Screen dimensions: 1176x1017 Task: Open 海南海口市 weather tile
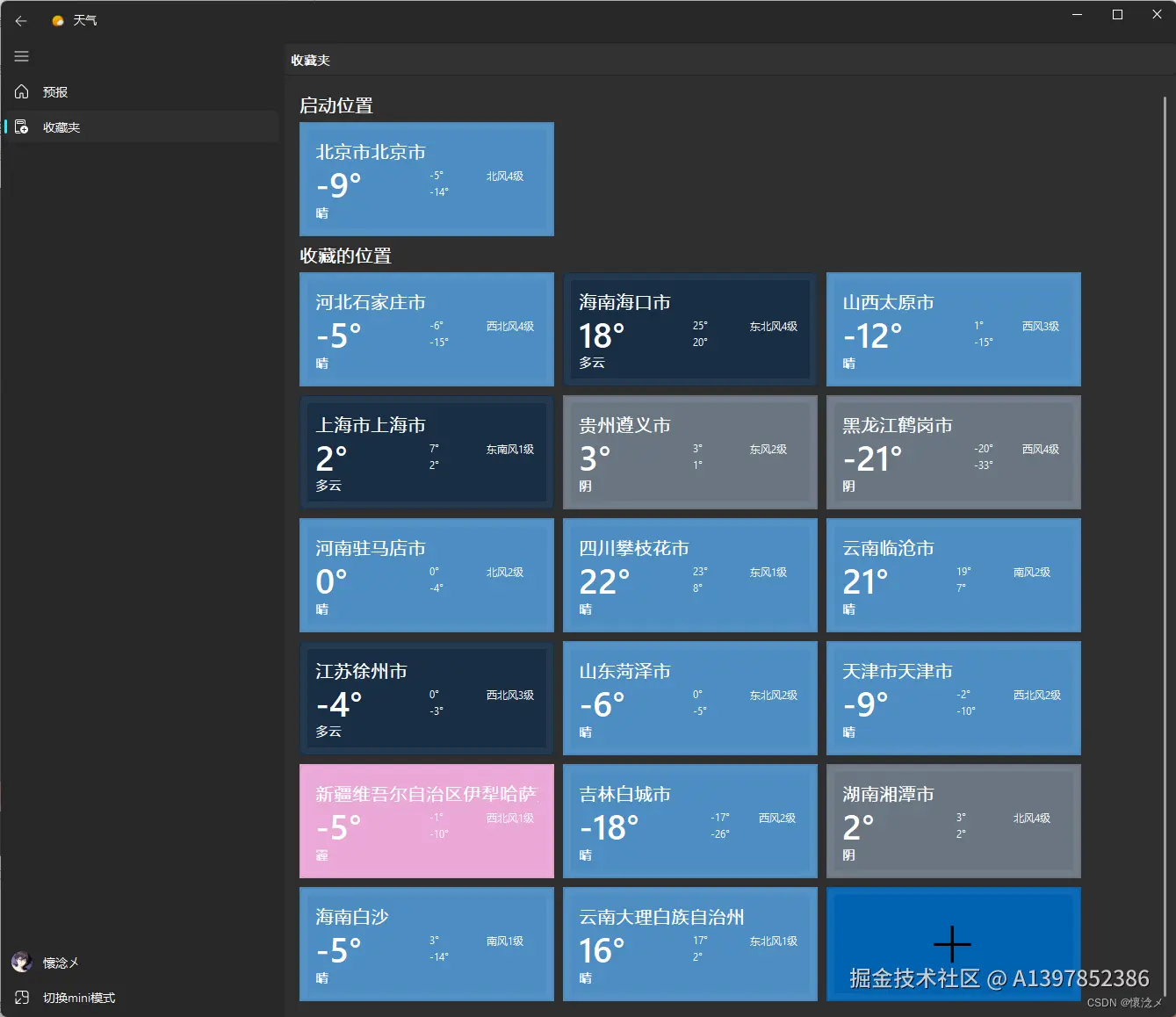[x=690, y=329]
